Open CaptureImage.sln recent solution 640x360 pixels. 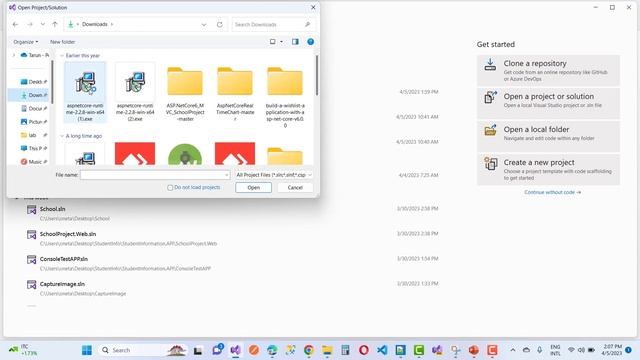[x=233, y=288]
